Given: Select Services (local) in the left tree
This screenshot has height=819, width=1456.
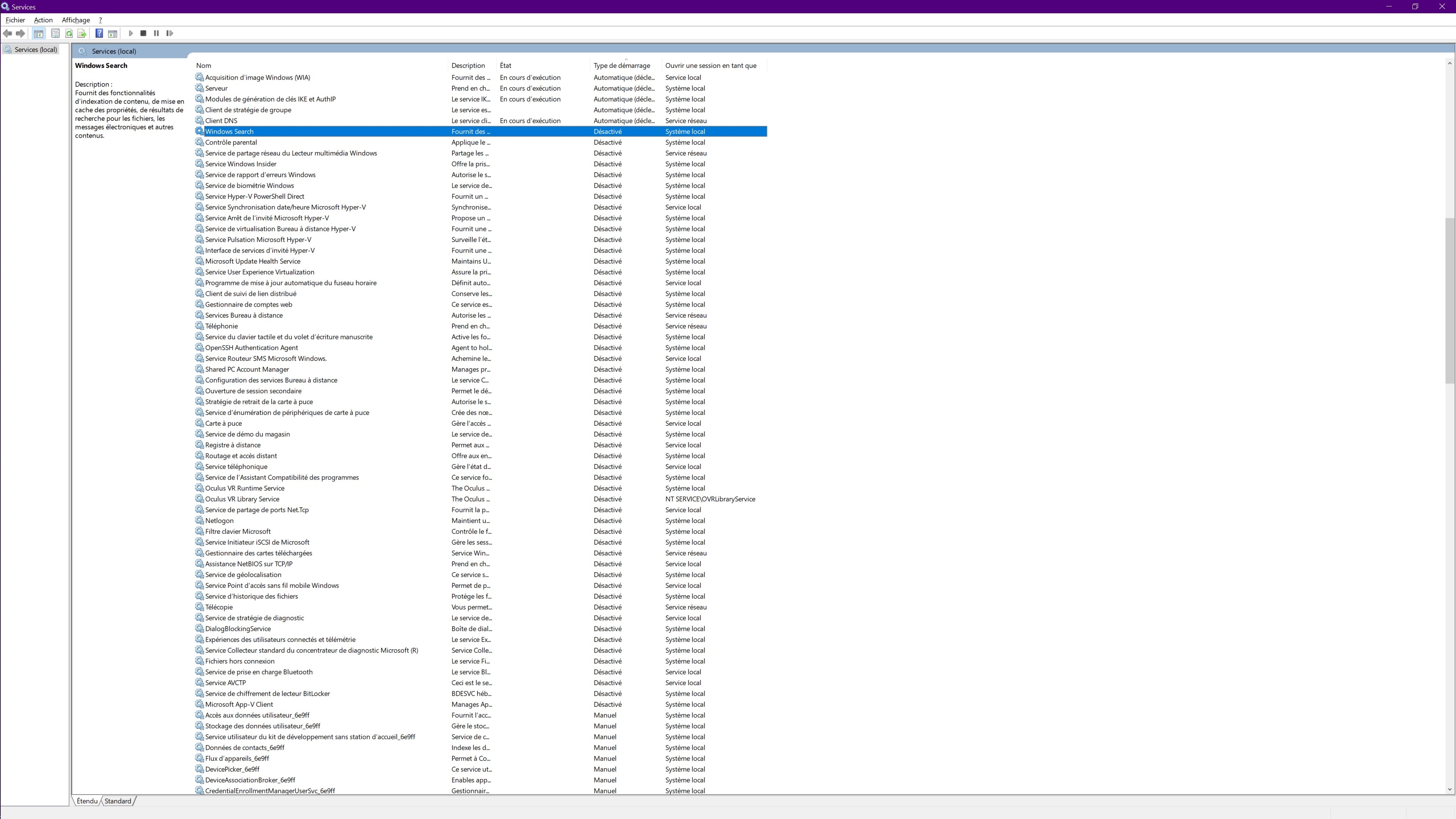Looking at the screenshot, I should click(x=36, y=50).
